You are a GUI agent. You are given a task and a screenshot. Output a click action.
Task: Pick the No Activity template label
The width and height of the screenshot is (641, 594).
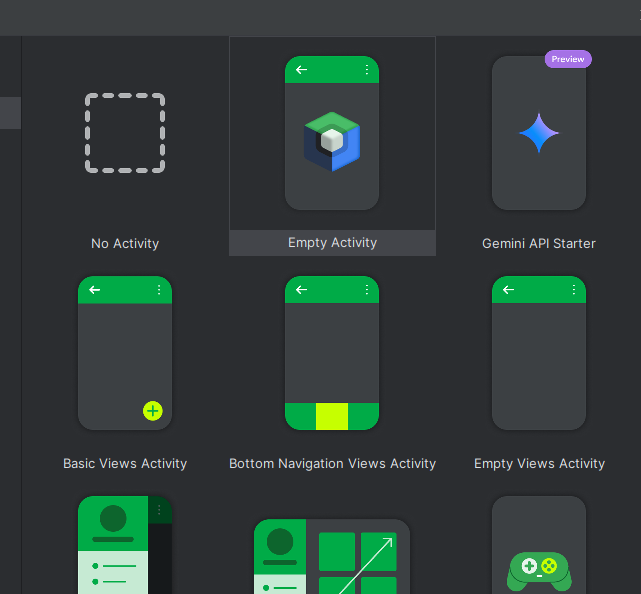125,243
